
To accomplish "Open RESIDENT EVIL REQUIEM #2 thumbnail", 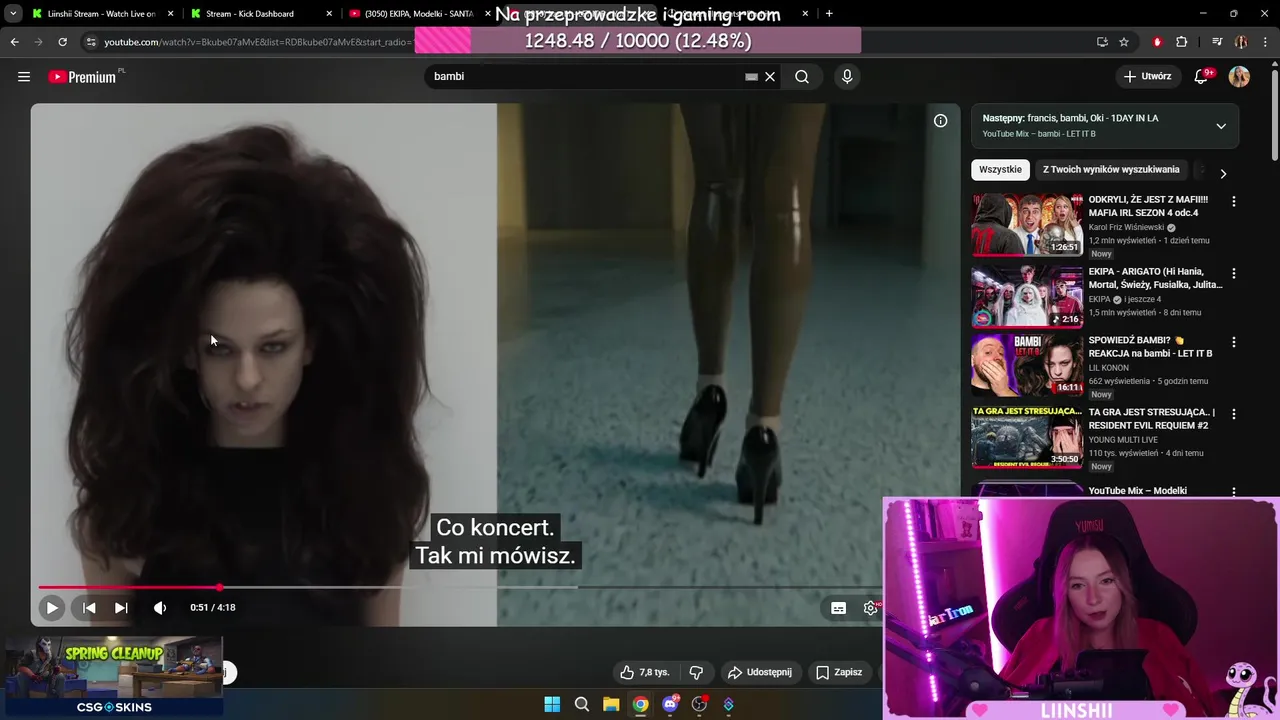I will pyautogui.click(x=1027, y=437).
